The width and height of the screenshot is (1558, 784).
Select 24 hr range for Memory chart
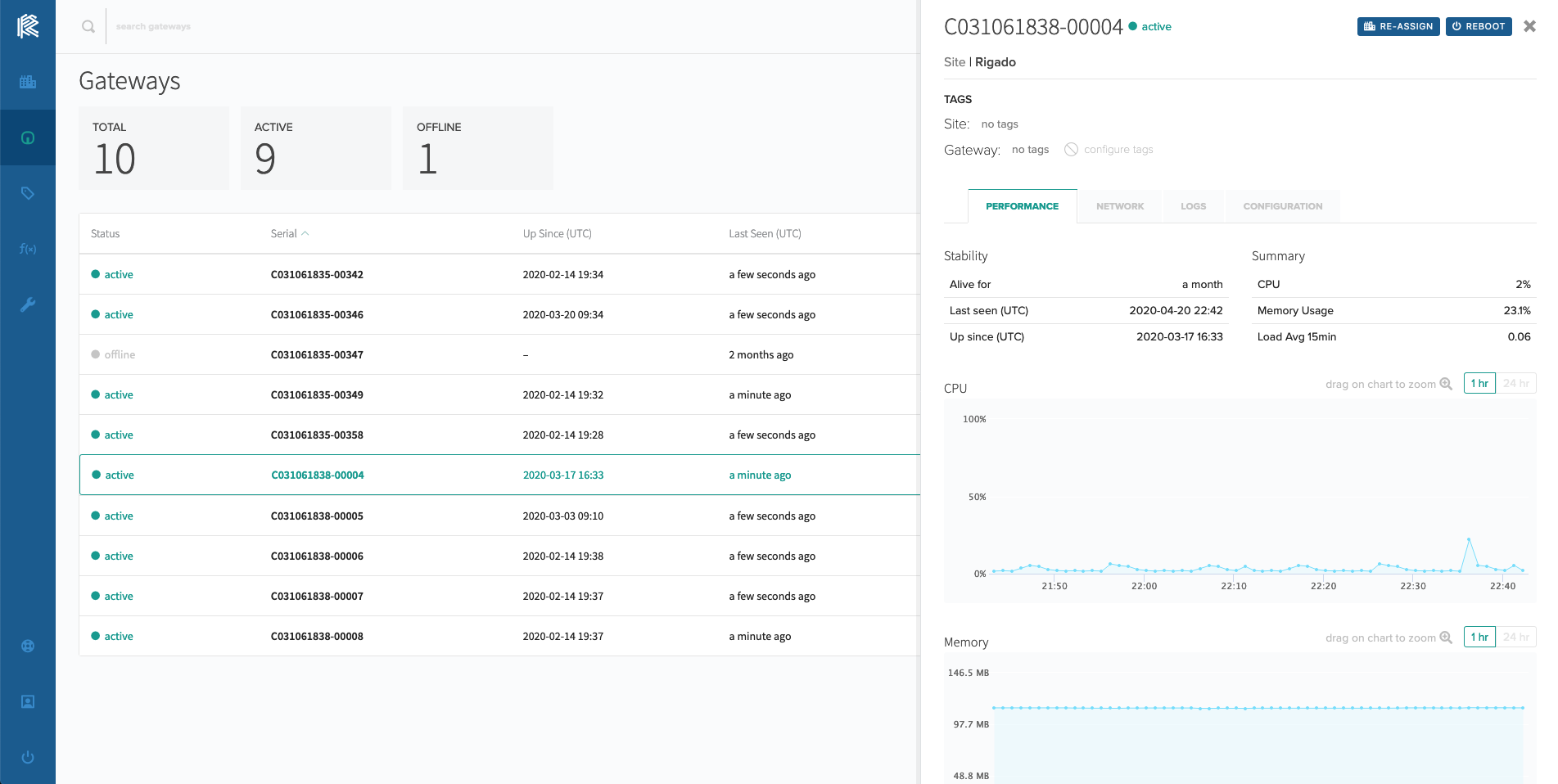tap(1516, 637)
